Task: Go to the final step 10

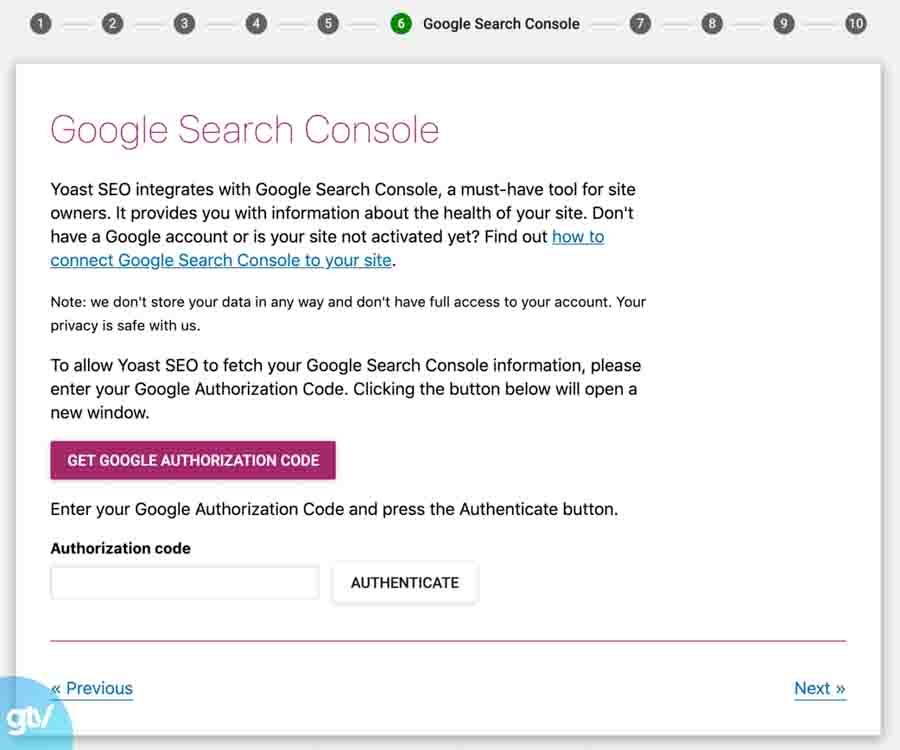Action: [856, 21]
